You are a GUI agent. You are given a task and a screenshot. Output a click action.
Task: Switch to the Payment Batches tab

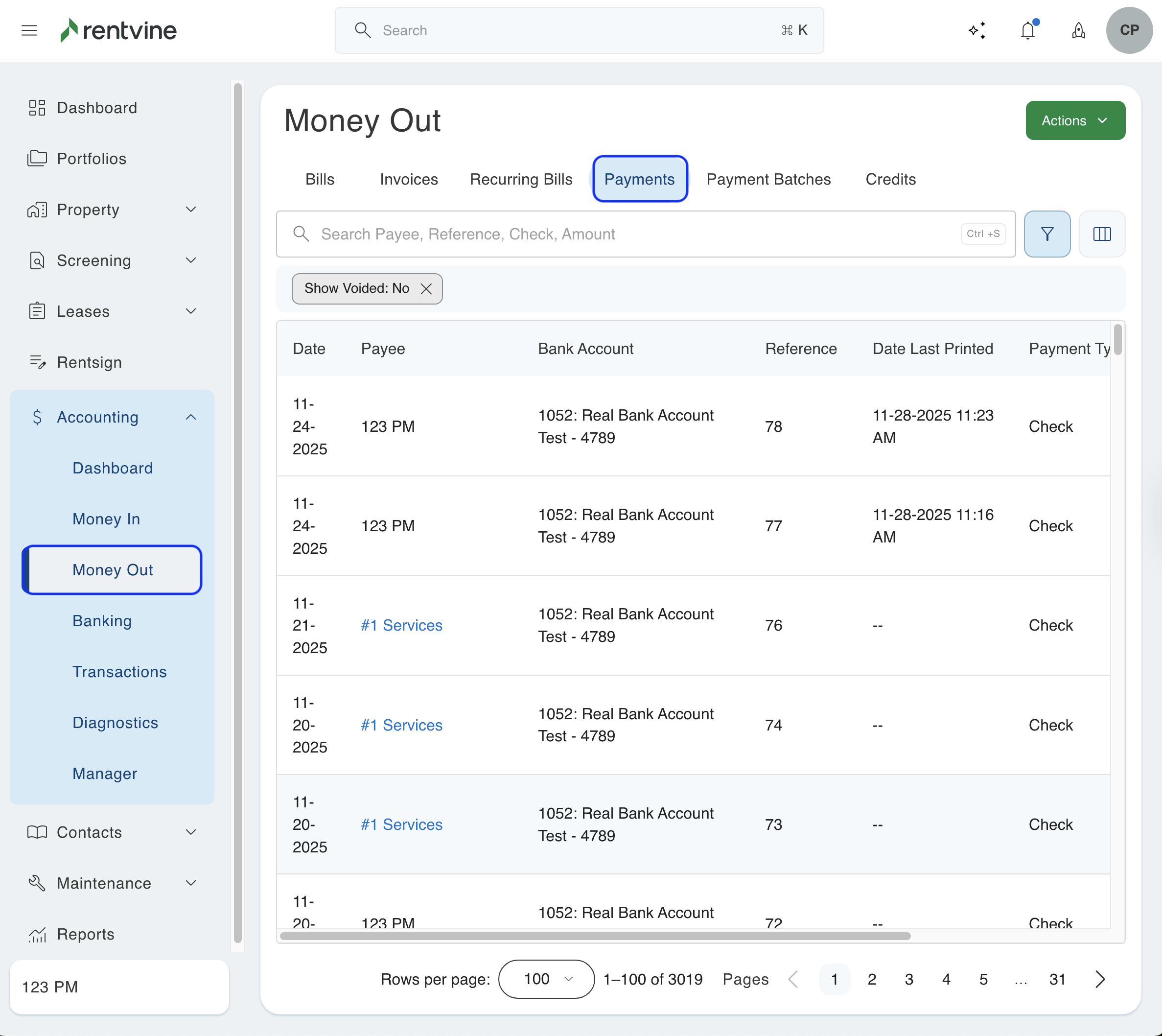[x=768, y=179]
